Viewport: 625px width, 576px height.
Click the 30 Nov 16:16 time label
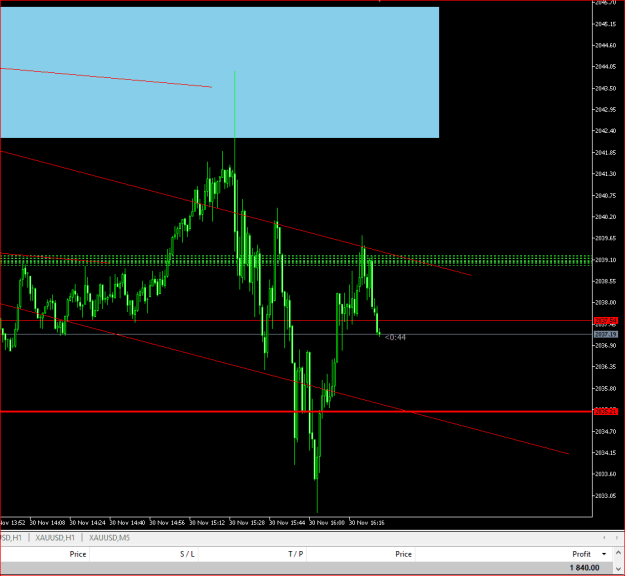pos(366,523)
